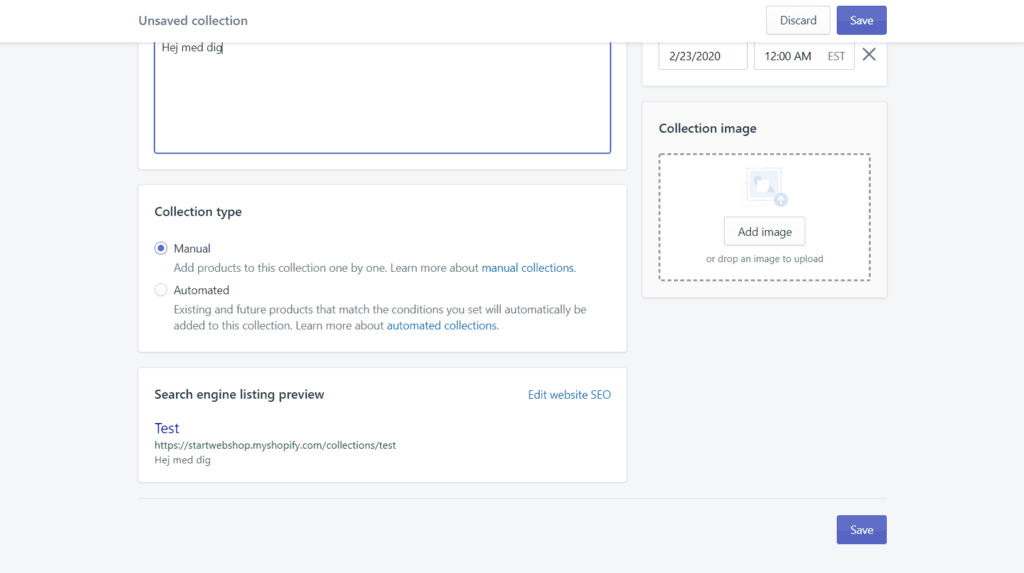
Task: Click the image upload placeholder icon
Action: [764, 188]
